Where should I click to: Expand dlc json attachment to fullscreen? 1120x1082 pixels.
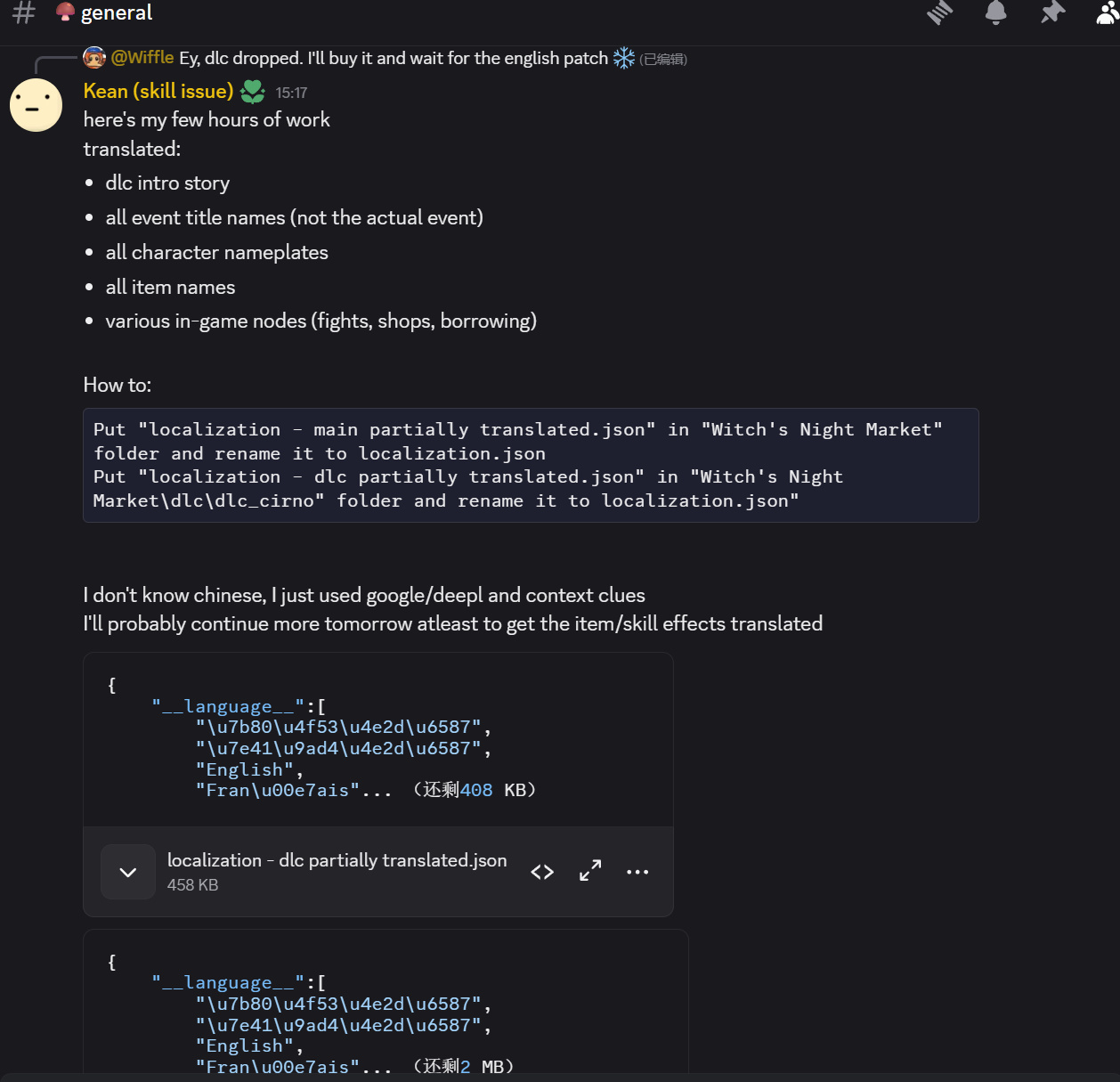tap(590, 871)
